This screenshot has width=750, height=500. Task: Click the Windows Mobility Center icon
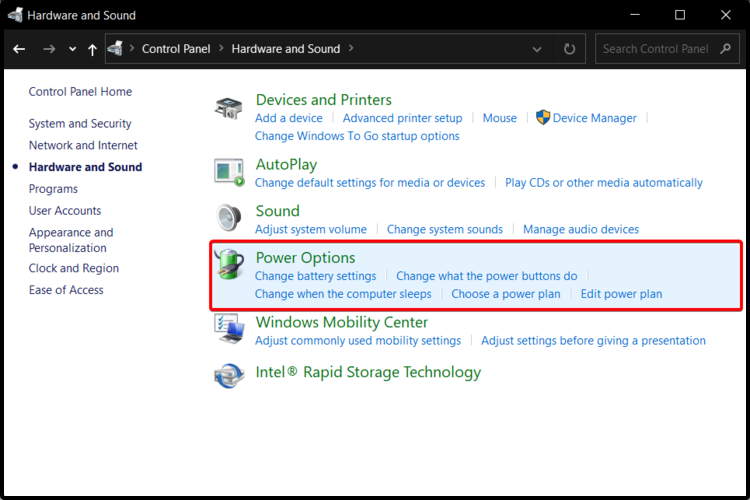coord(229,329)
